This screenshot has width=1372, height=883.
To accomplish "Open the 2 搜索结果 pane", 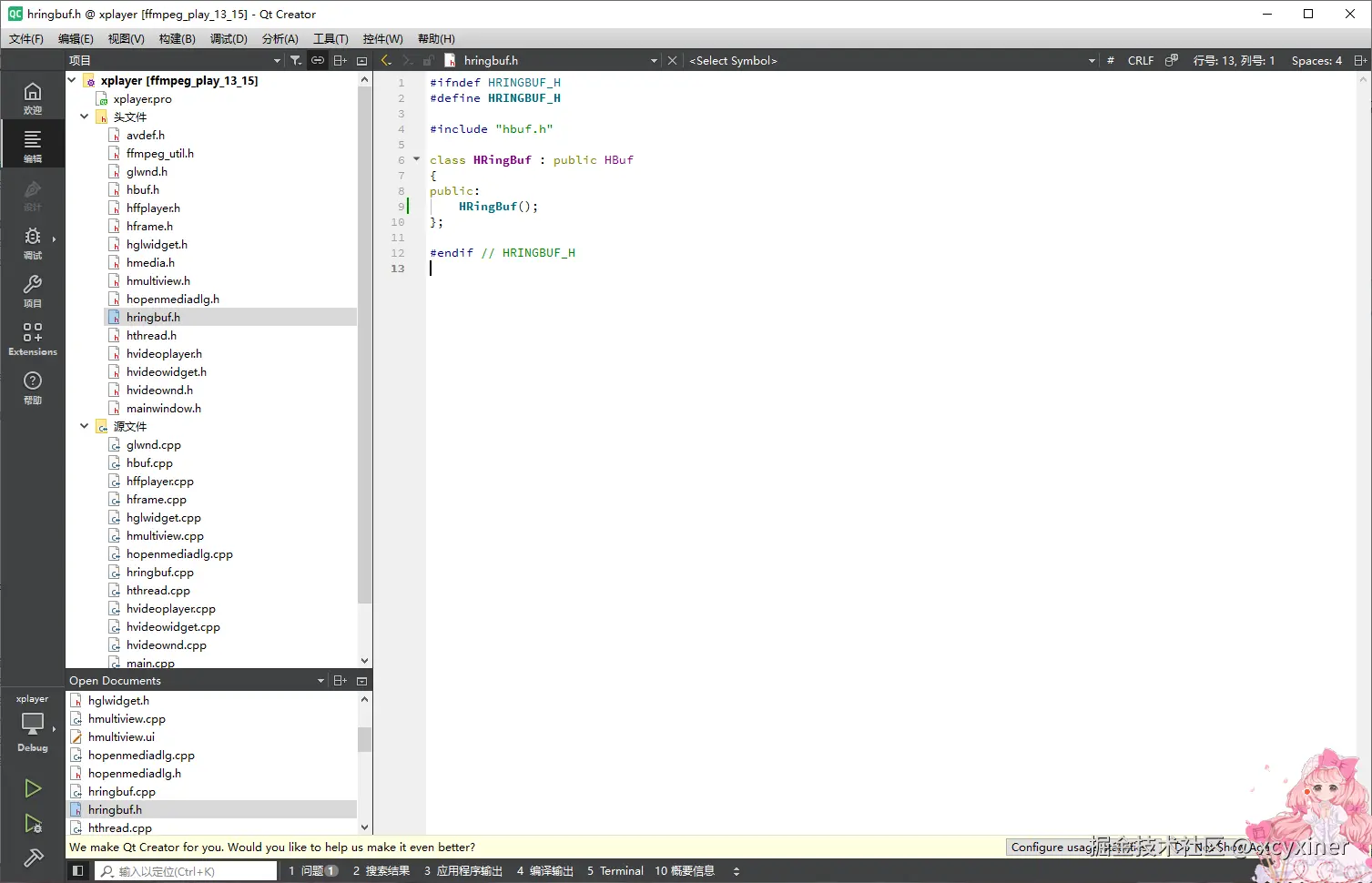I will pyautogui.click(x=381, y=871).
